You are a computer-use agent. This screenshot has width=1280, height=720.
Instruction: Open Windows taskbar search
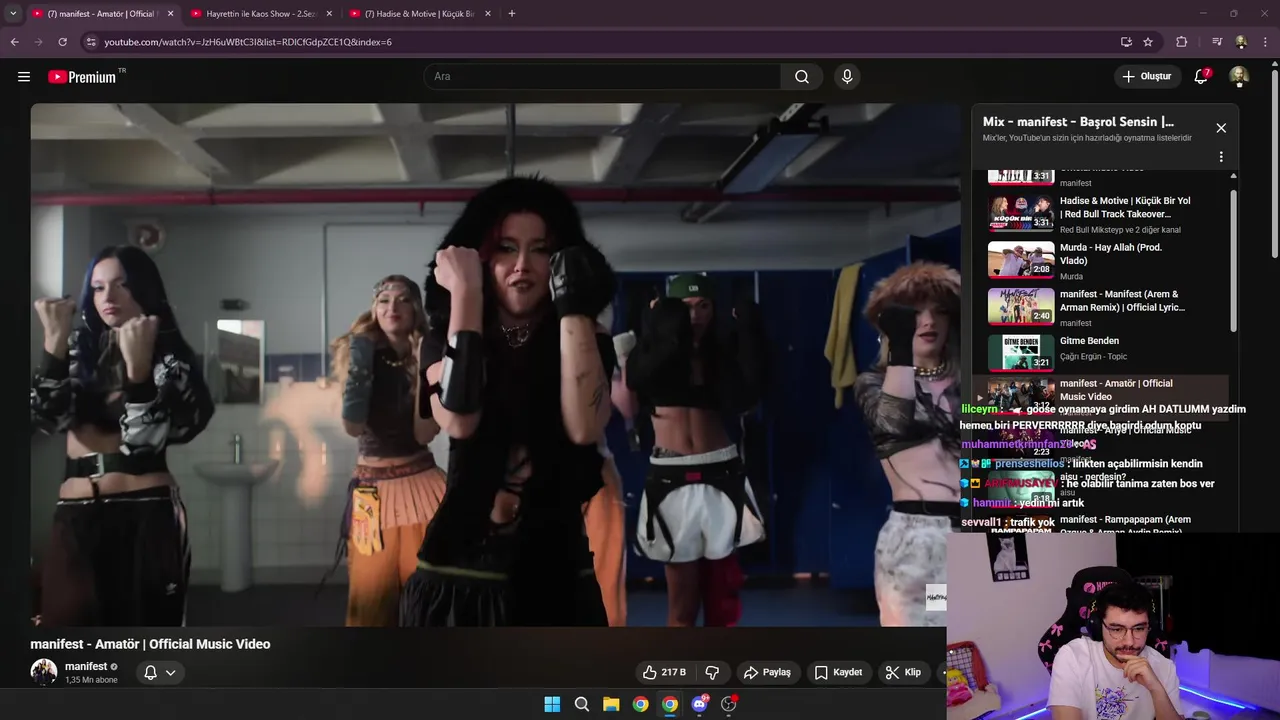pos(581,704)
